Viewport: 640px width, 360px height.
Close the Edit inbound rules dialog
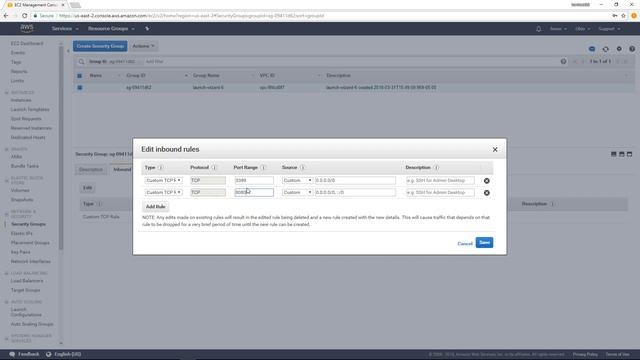click(x=495, y=150)
